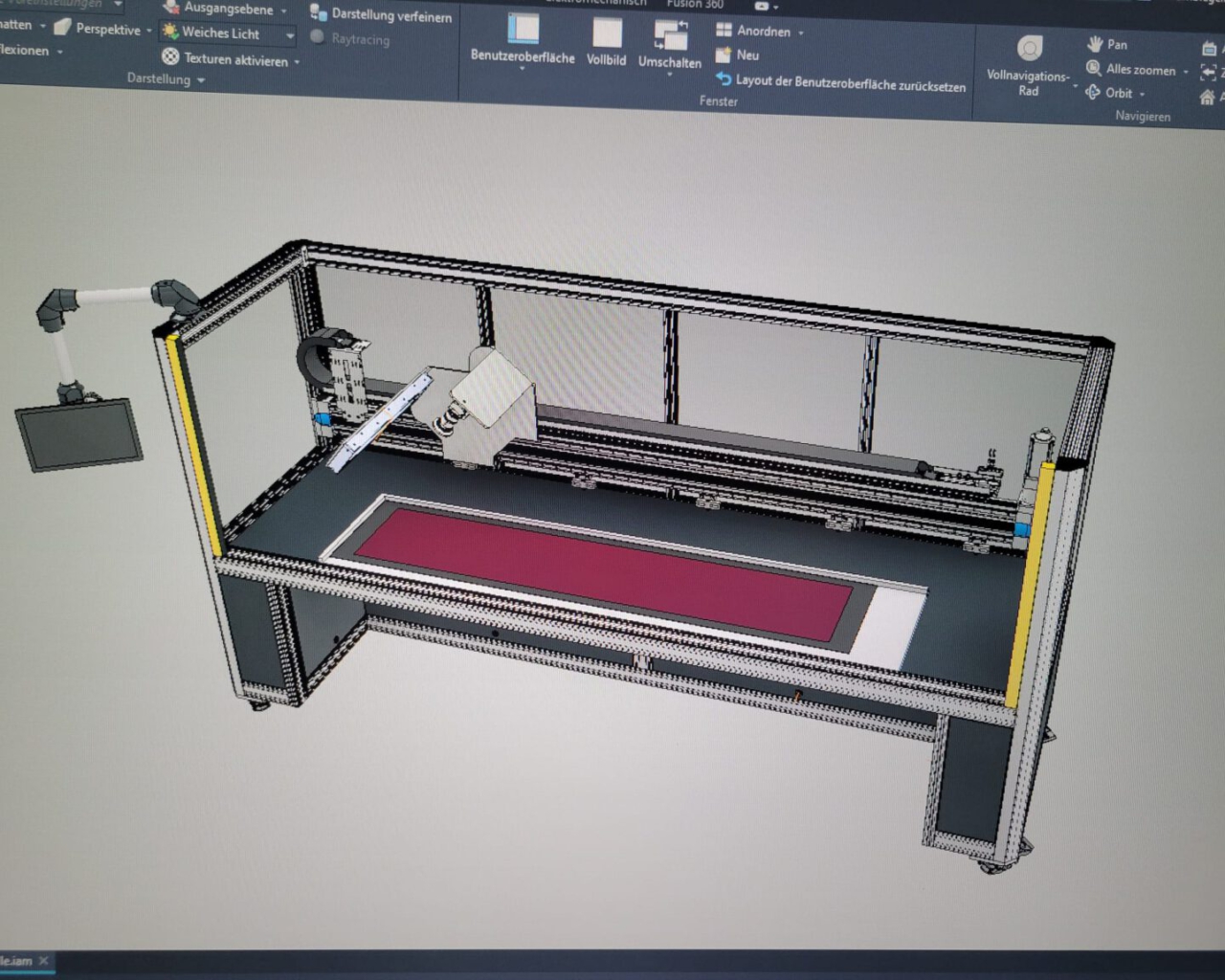Viewport: 1225px width, 980px height.
Task: Click the Anordnen window tiles icon
Action: coord(724,31)
